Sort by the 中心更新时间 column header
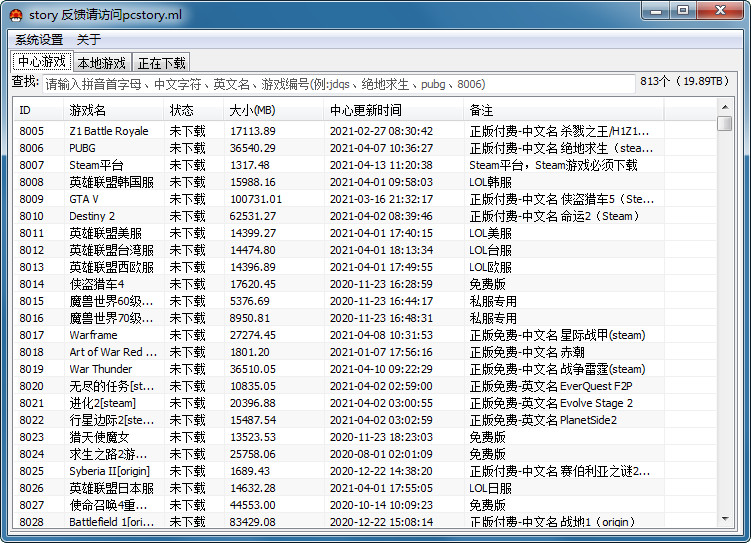751x543 pixels. (x=393, y=111)
